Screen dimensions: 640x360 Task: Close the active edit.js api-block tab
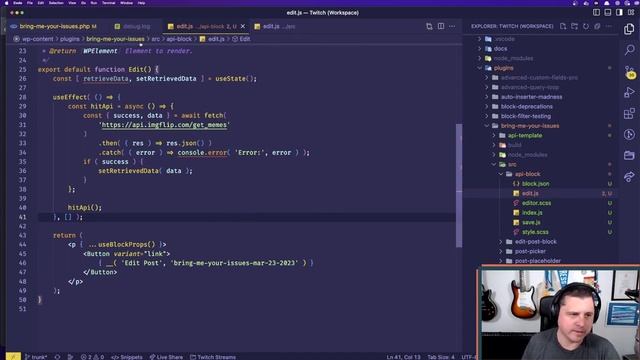coord(243,26)
